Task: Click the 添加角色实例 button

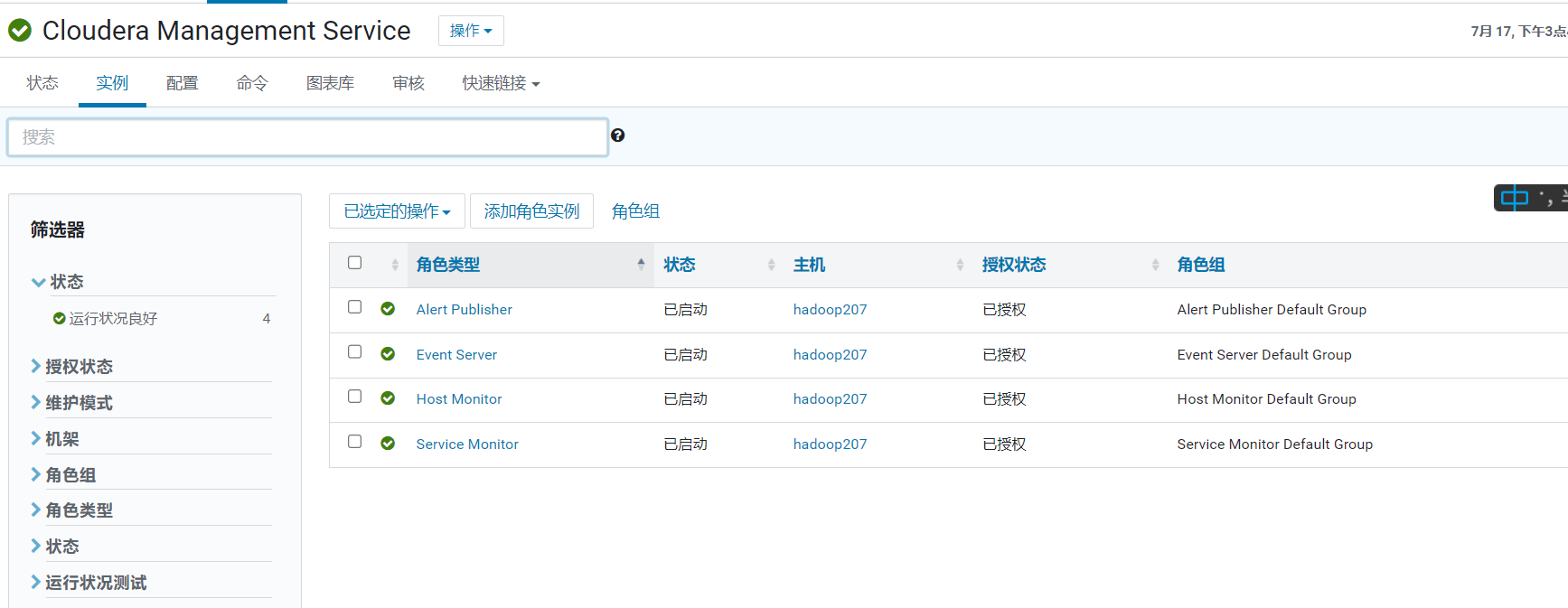Action: tap(531, 210)
